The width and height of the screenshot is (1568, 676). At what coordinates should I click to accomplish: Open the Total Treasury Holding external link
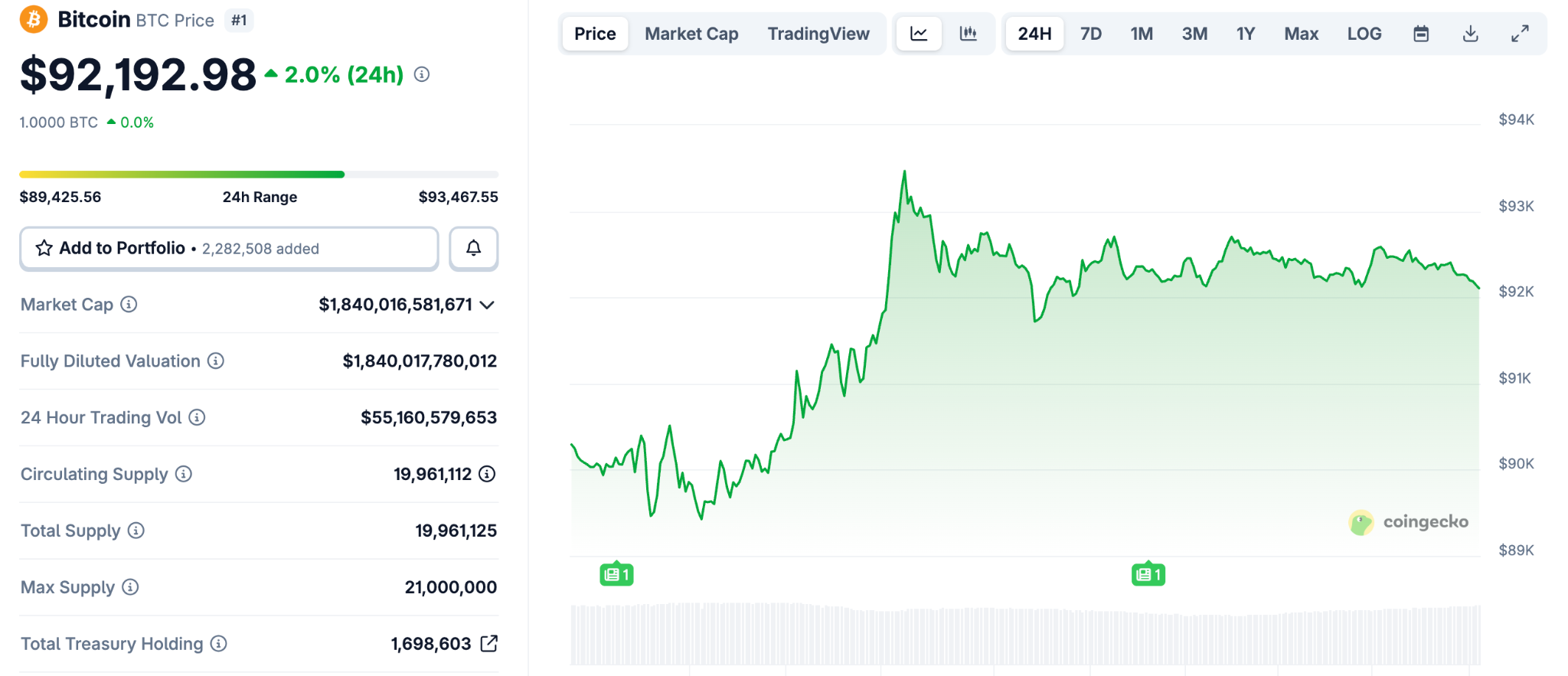coord(488,644)
